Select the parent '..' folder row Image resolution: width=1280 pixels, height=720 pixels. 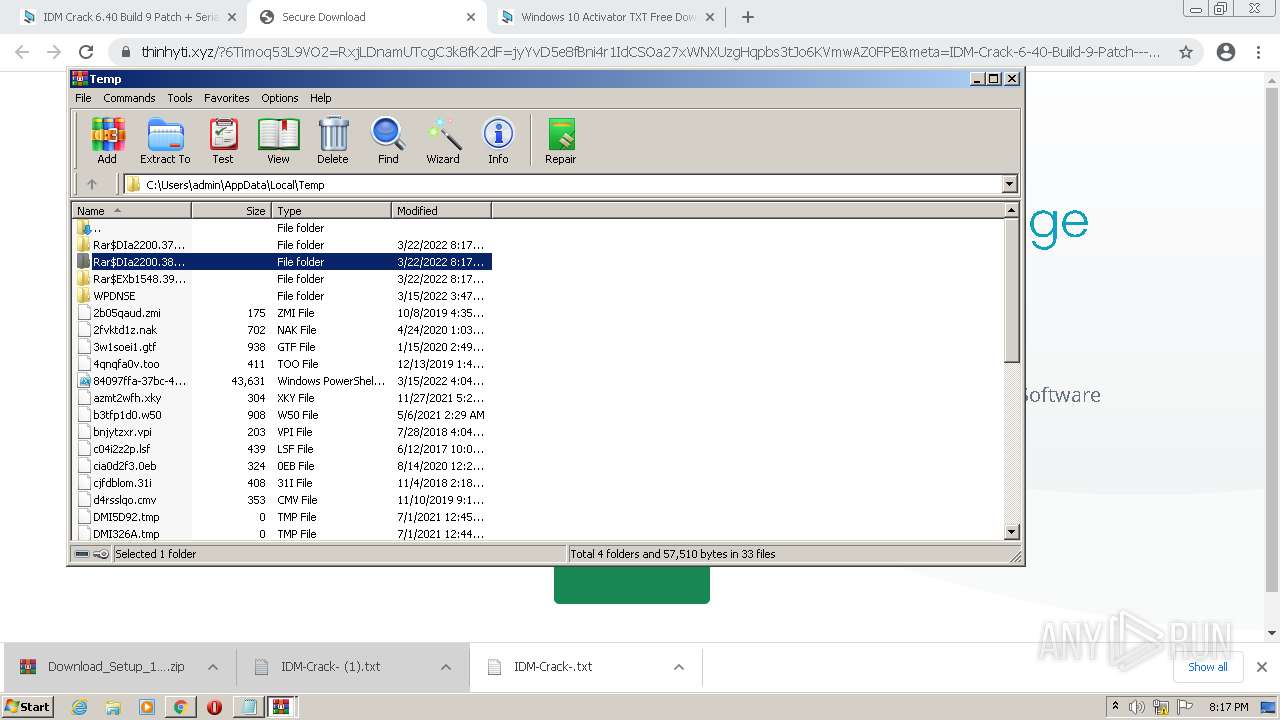[282, 228]
